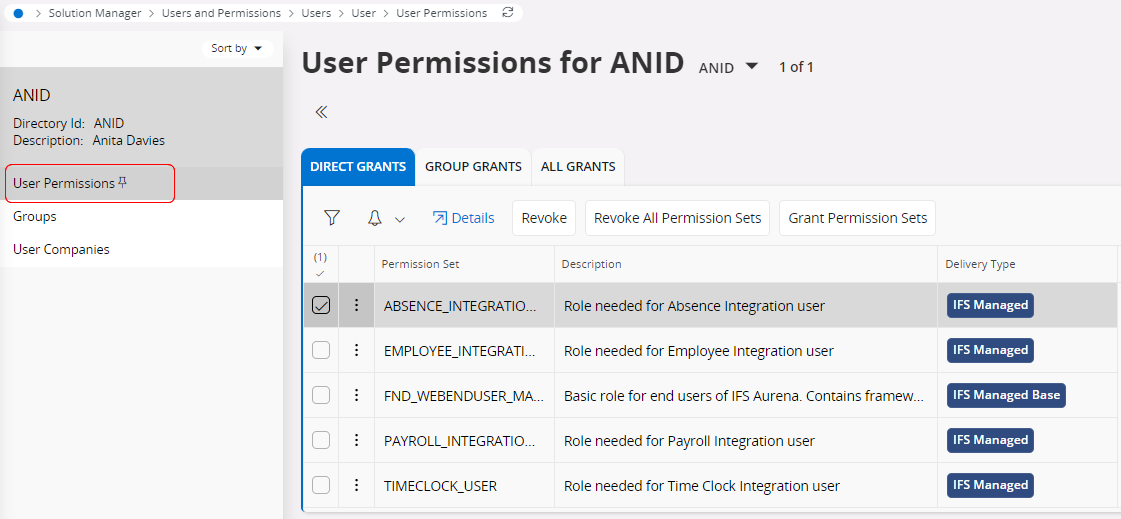Image resolution: width=1121 pixels, height=519 pixels.
Task: Click the filter funnel icon
Action: [332, 218]
